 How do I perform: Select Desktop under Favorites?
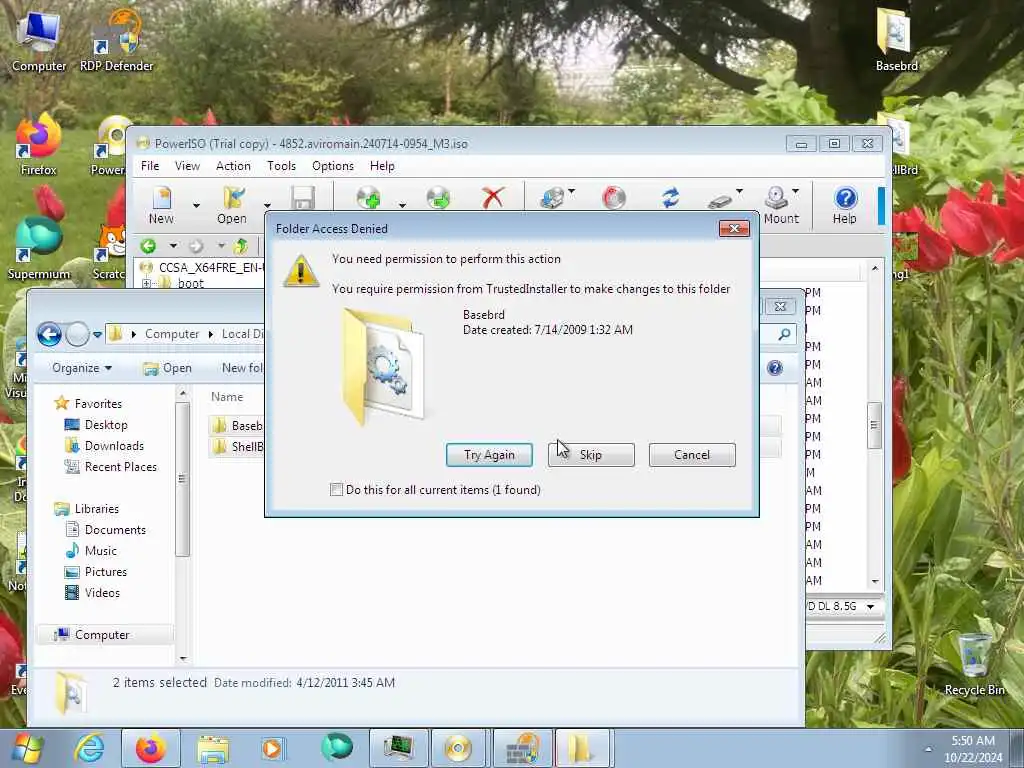96,425
